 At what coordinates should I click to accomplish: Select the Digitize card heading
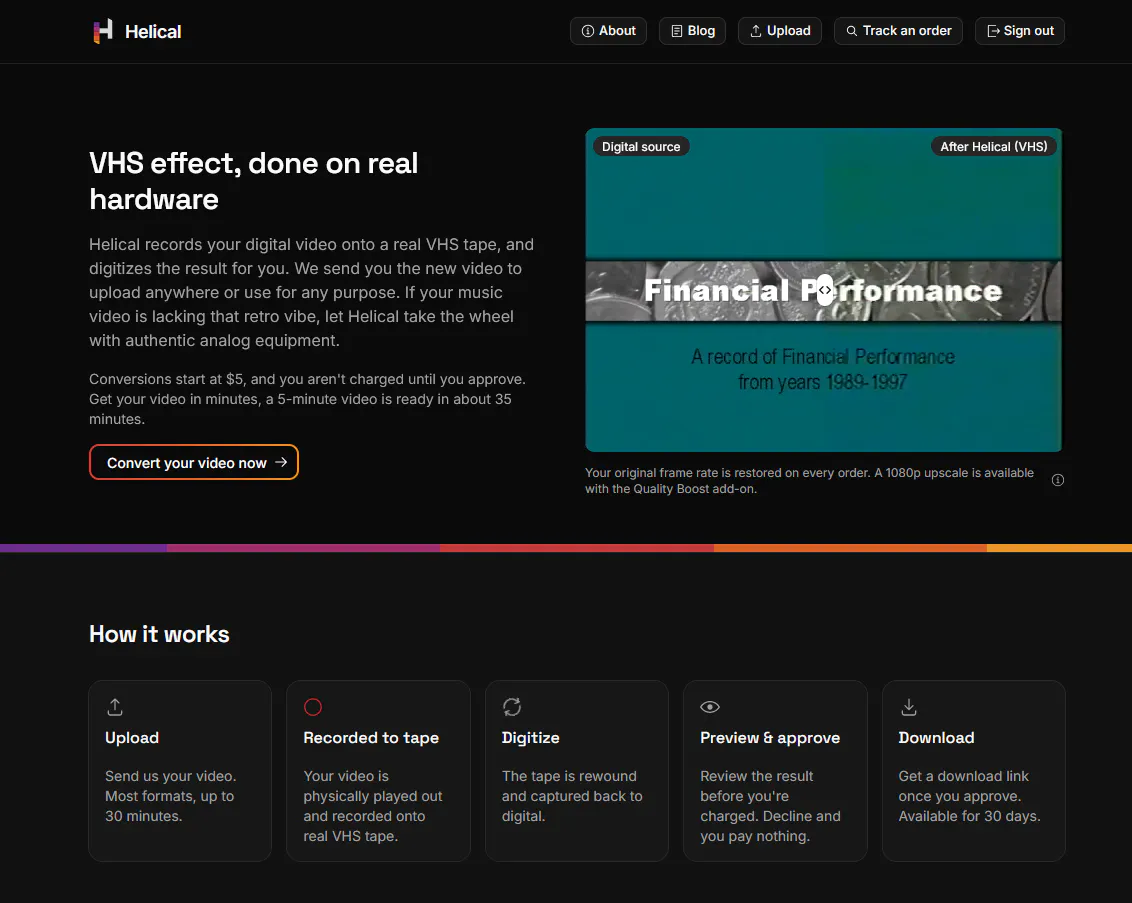[531, 738]
